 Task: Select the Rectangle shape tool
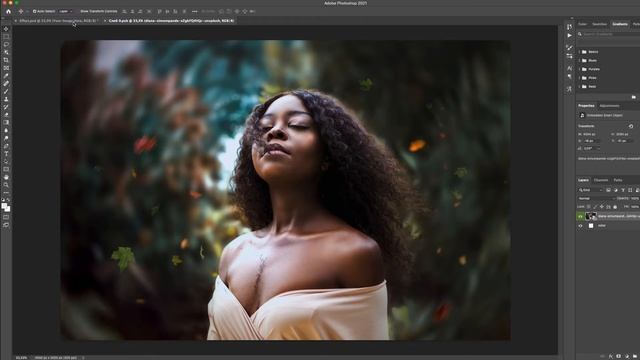coord(6,169)
